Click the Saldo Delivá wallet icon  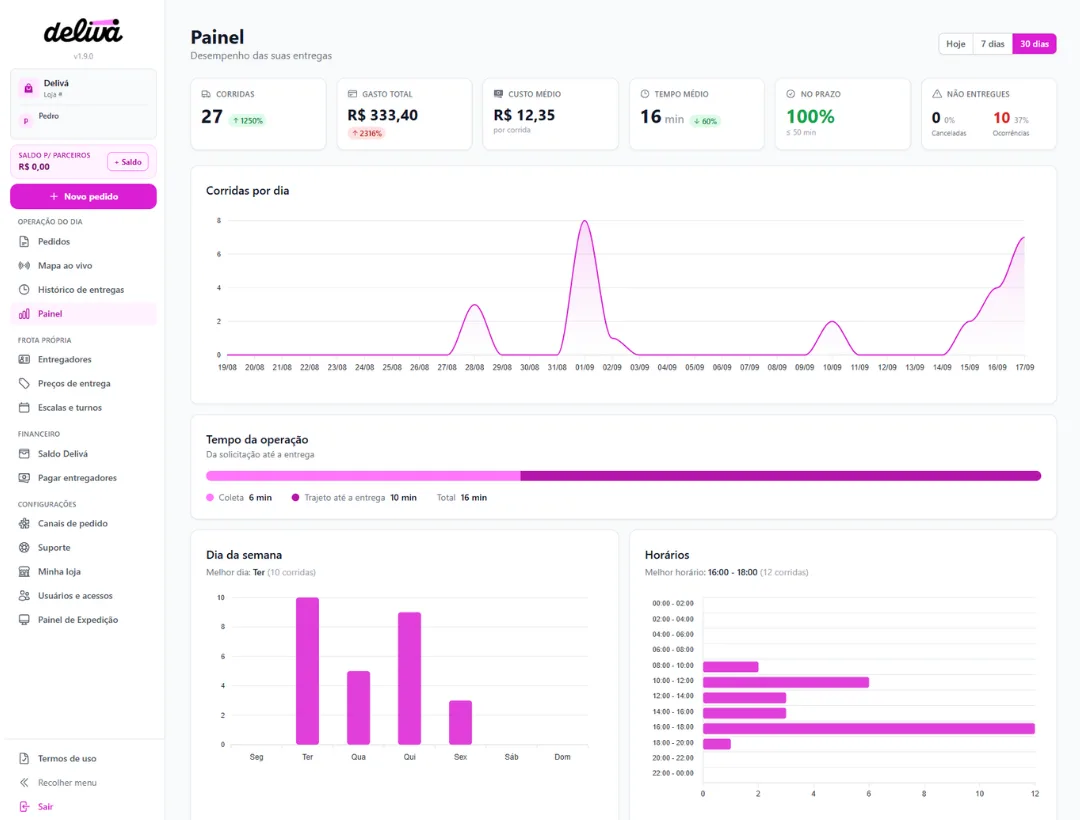[x=24, y=454]
